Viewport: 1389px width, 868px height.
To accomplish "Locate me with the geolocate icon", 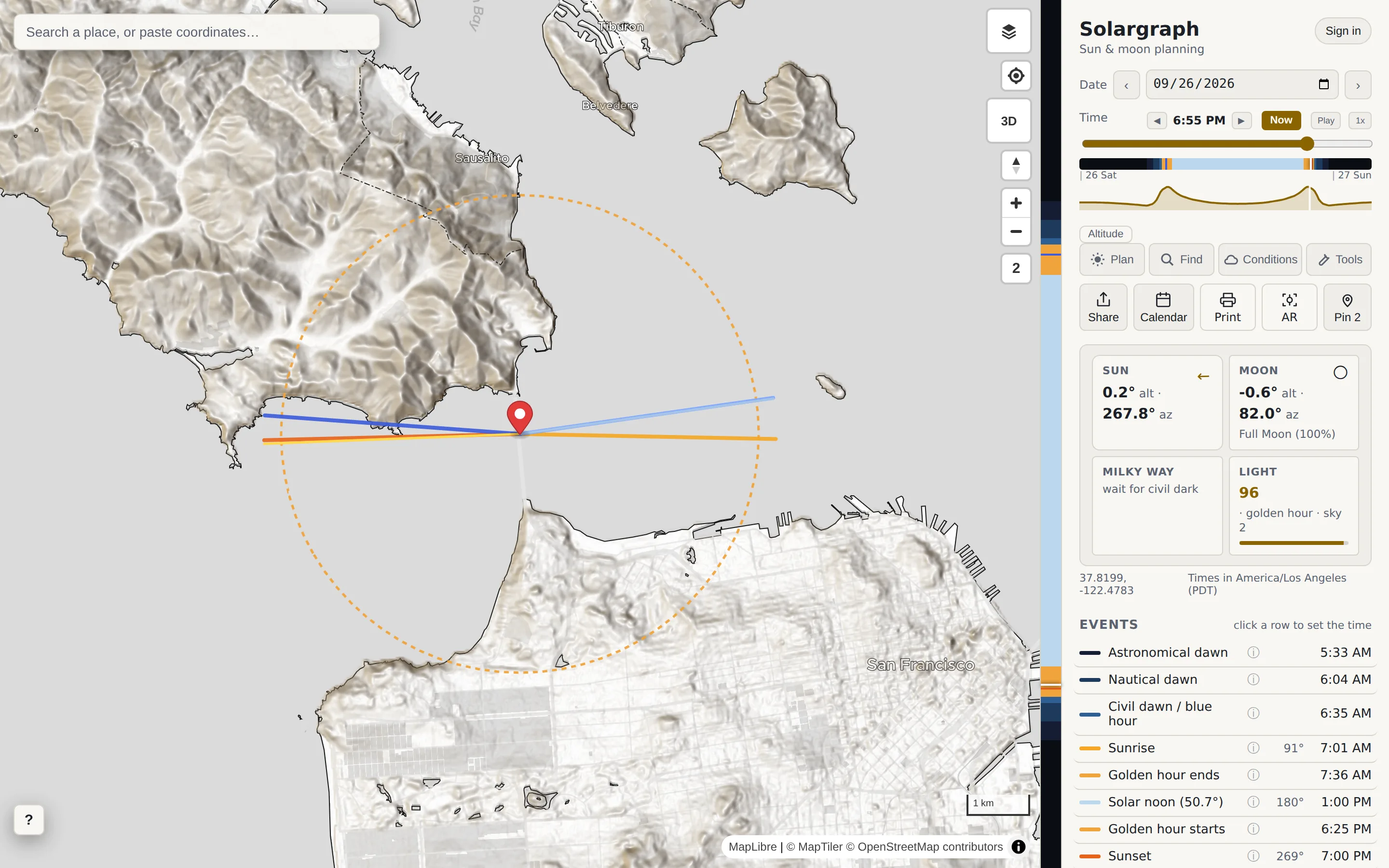I will pos(1016,76).
